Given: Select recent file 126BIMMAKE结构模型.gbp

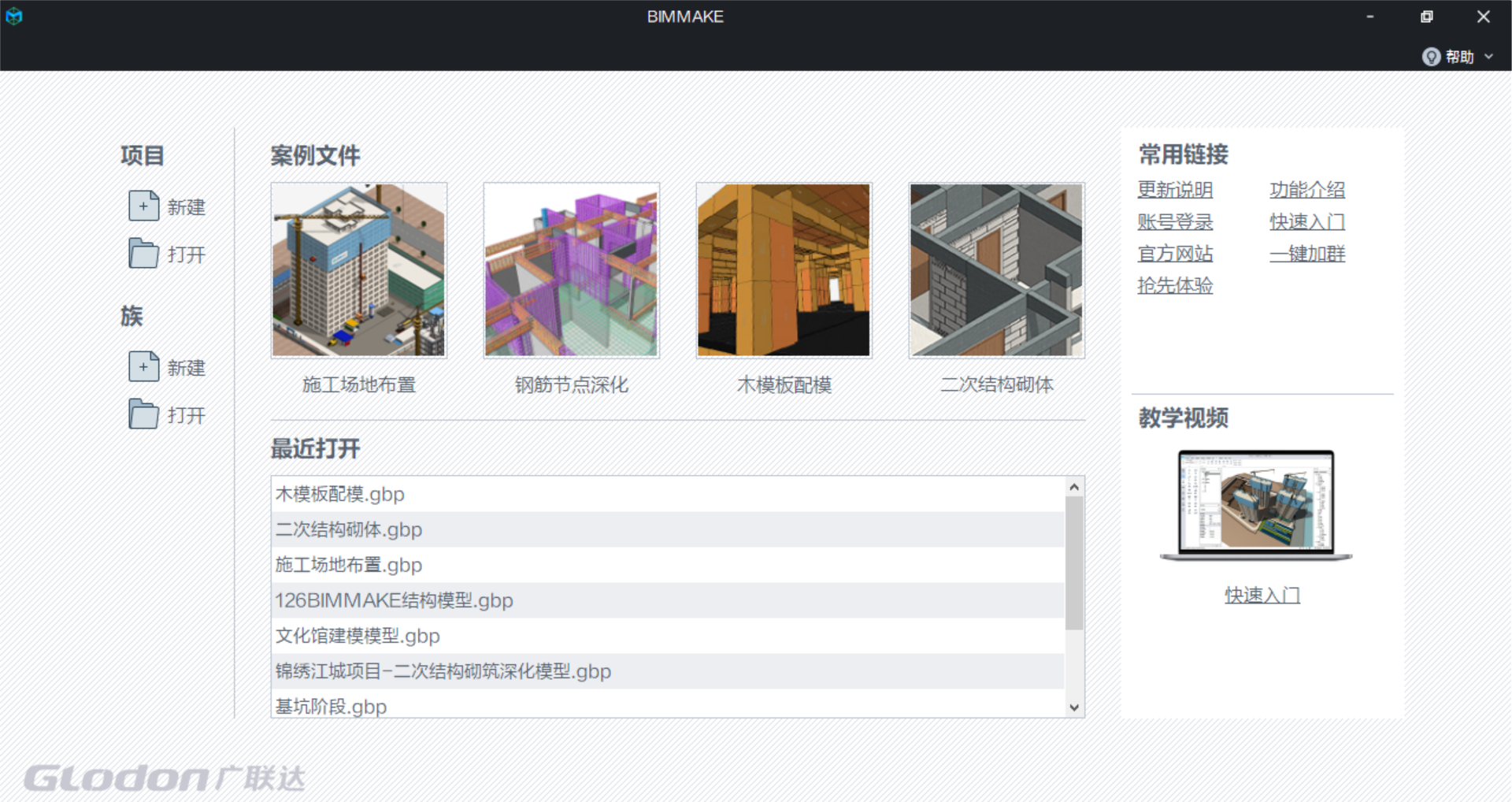Looking at the screenshot, I should point(668,600).
